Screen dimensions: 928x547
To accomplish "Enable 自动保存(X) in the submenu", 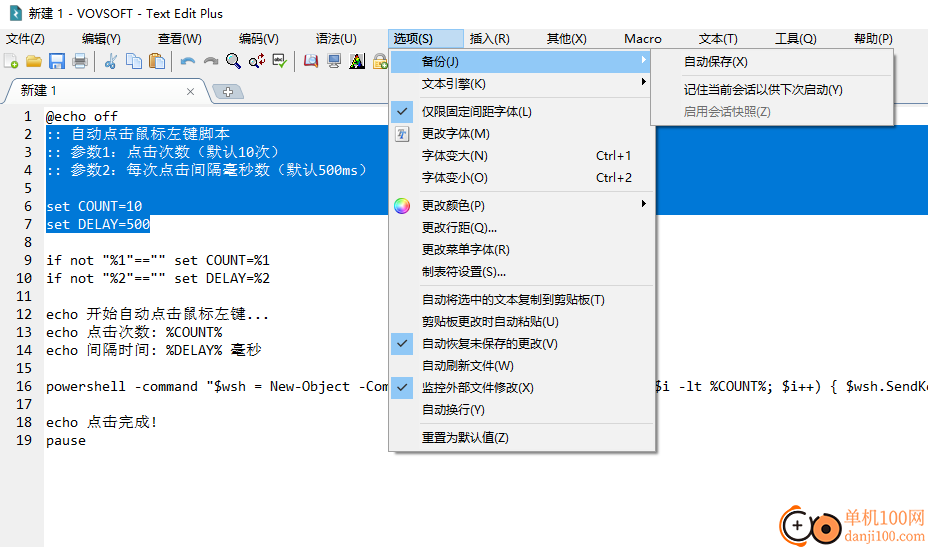I will [x=772, y=62].
